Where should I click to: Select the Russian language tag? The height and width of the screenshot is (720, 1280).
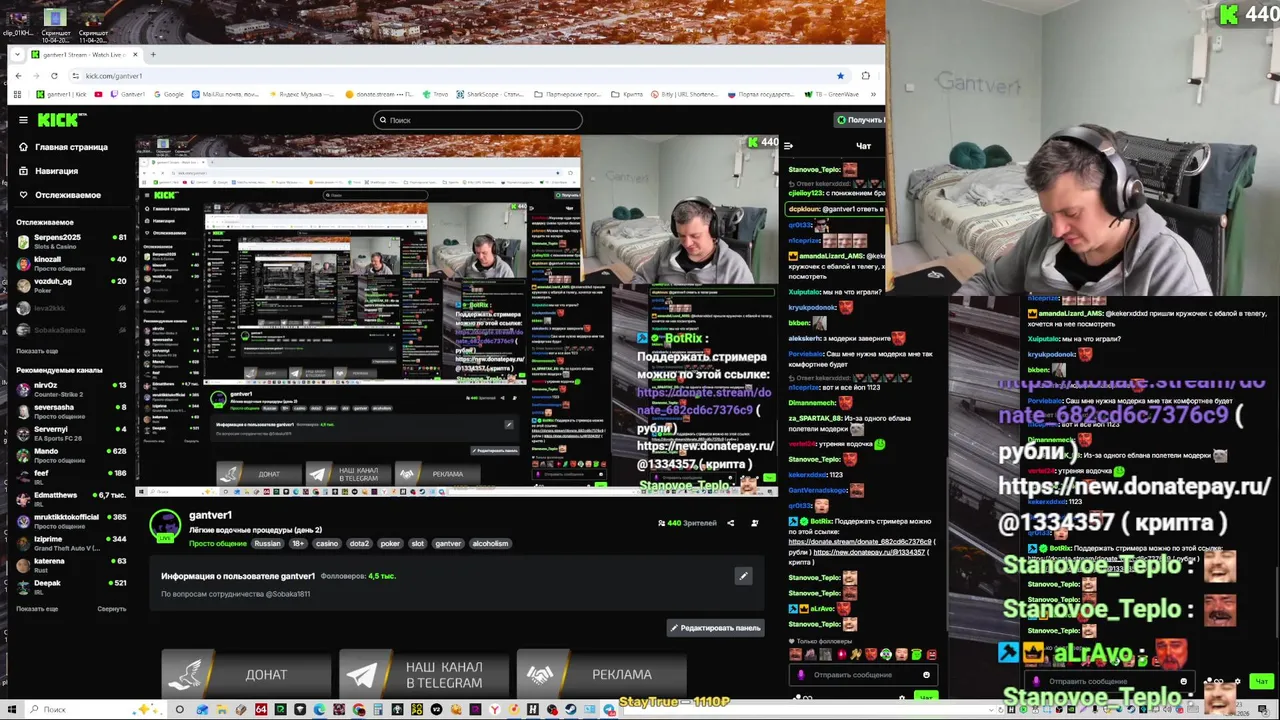point(267,544)
